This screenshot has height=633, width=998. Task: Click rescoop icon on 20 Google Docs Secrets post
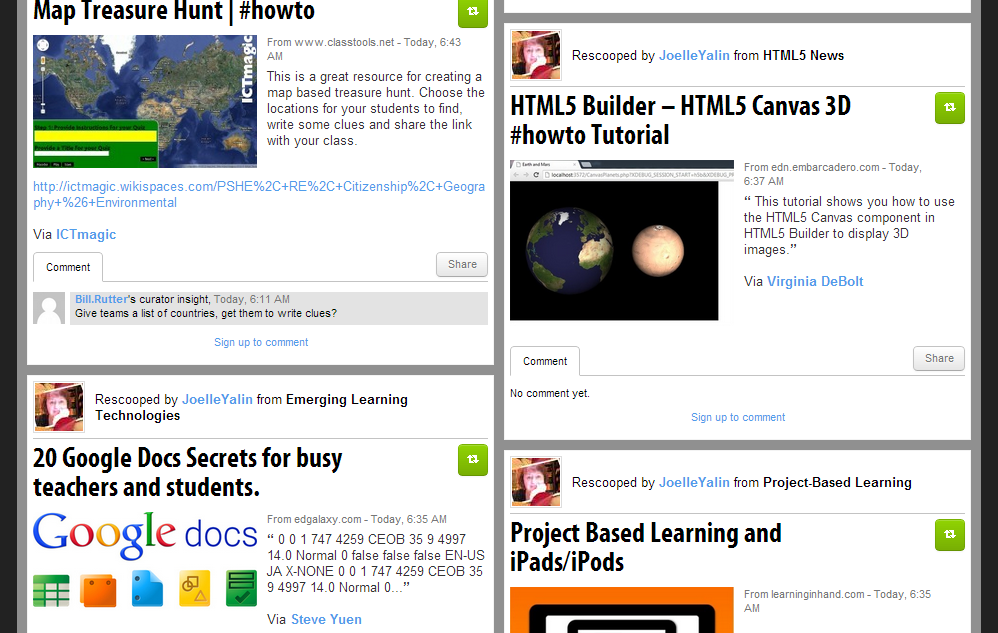[472, 459]
